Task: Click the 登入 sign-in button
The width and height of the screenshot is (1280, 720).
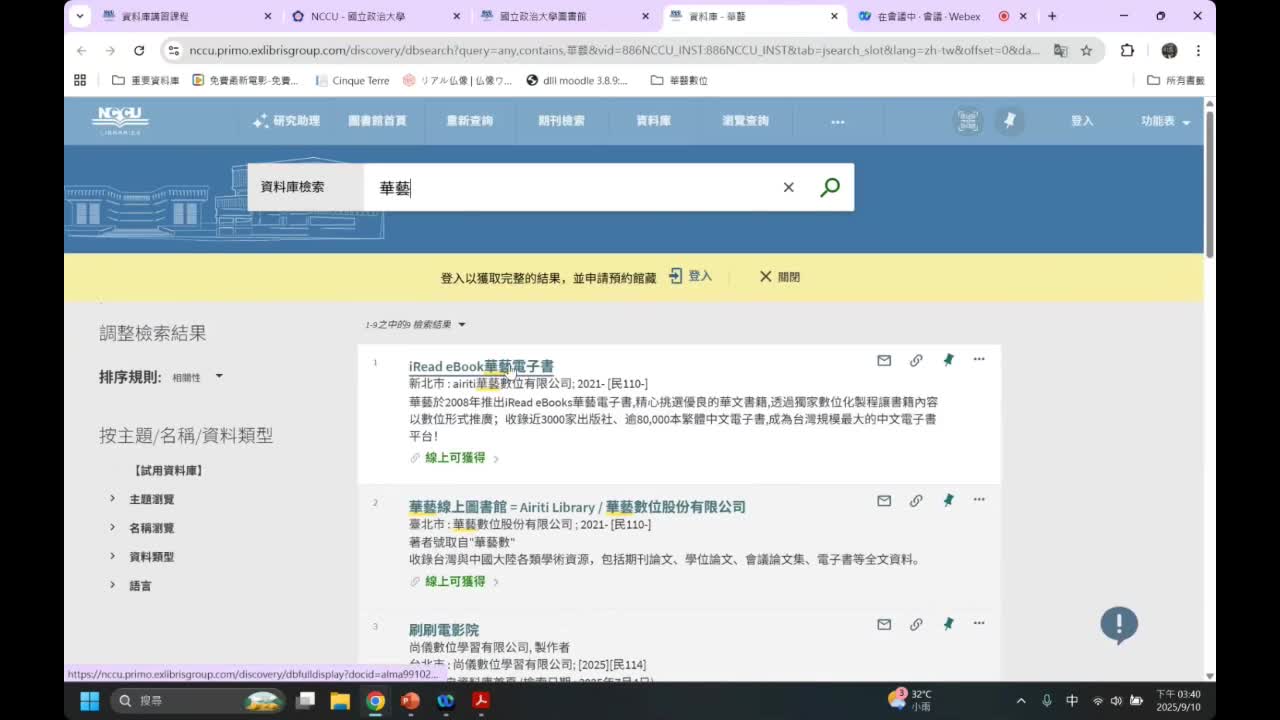Action: tap(1082, 120)
